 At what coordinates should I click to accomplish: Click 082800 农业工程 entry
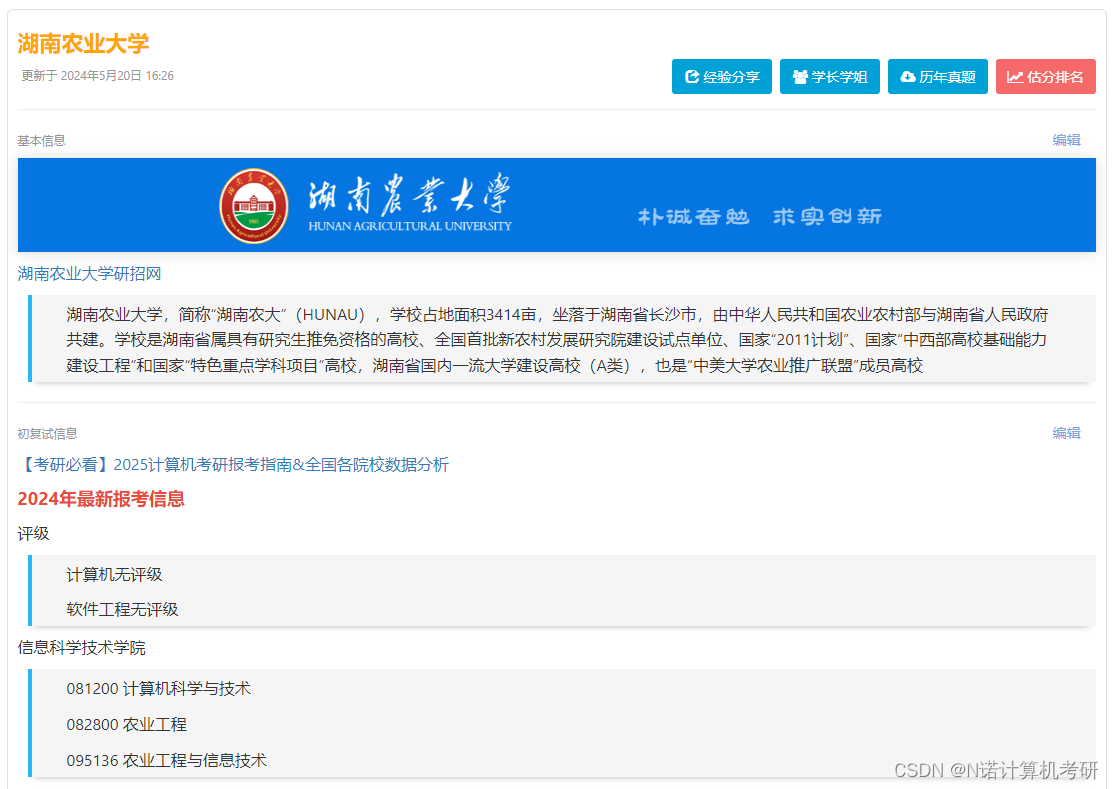click(126, 724)
